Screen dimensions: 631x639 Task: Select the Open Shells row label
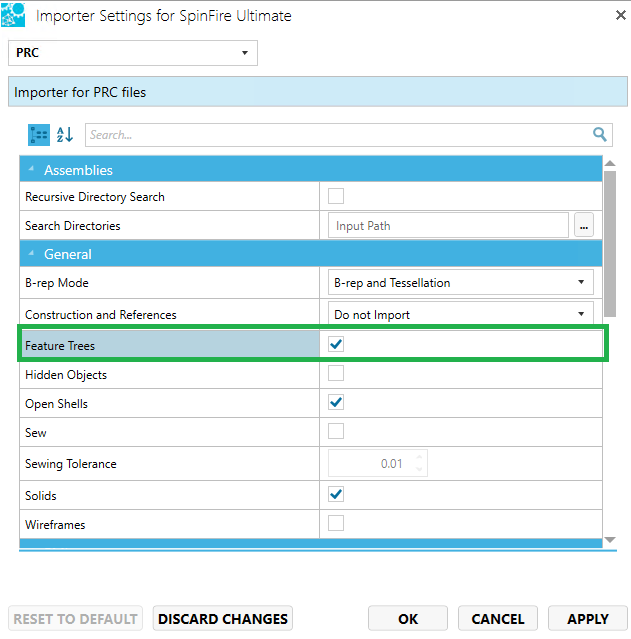click(x=56, y=404)
